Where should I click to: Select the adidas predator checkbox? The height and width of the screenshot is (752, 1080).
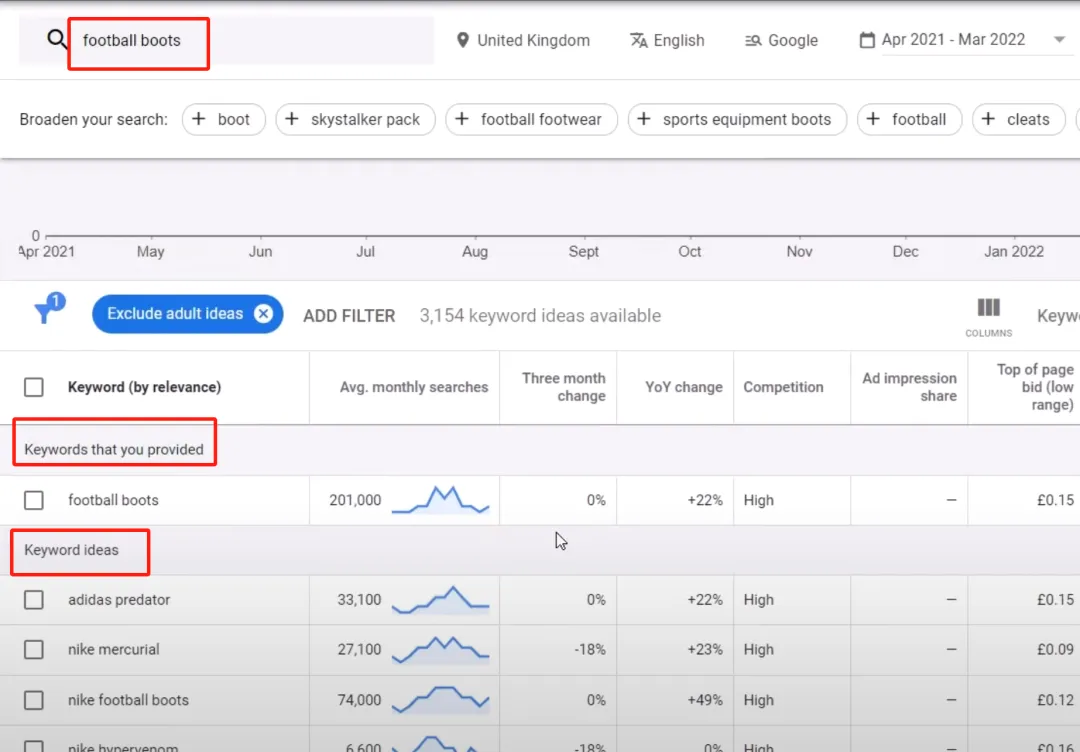[x=34, y=600]
